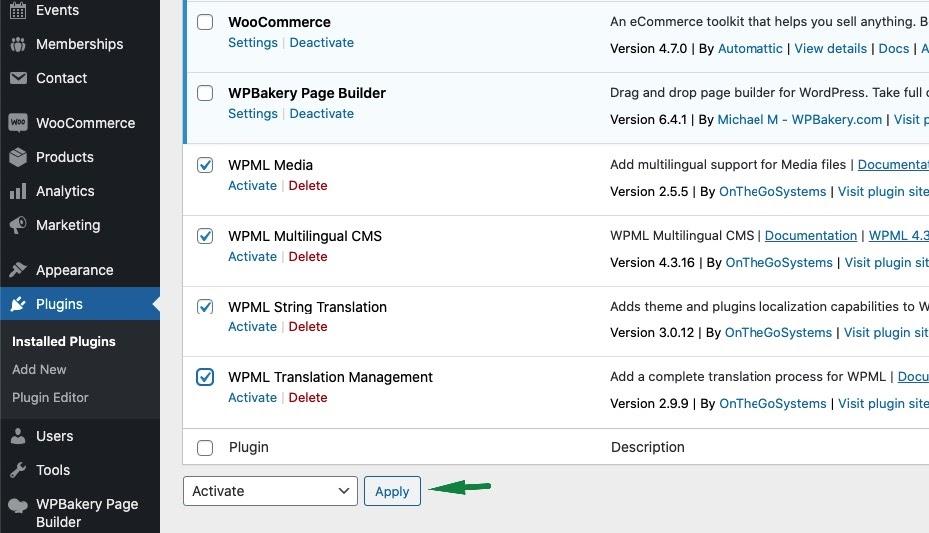This screenshot has height=533, width=929.
Task: Open the bulk actions Activate dropdown
Action: (x=270, y=491)
